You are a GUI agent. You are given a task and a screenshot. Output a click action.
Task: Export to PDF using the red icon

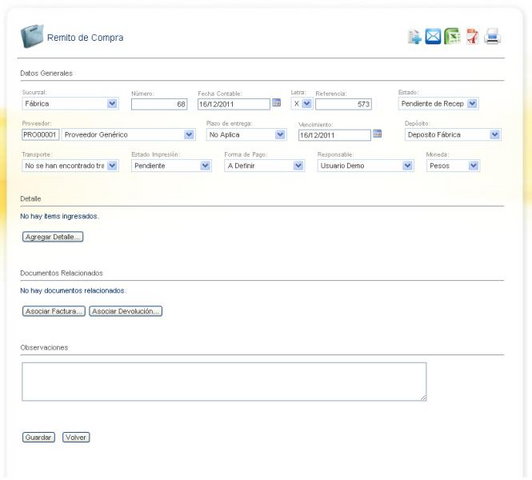472,36
